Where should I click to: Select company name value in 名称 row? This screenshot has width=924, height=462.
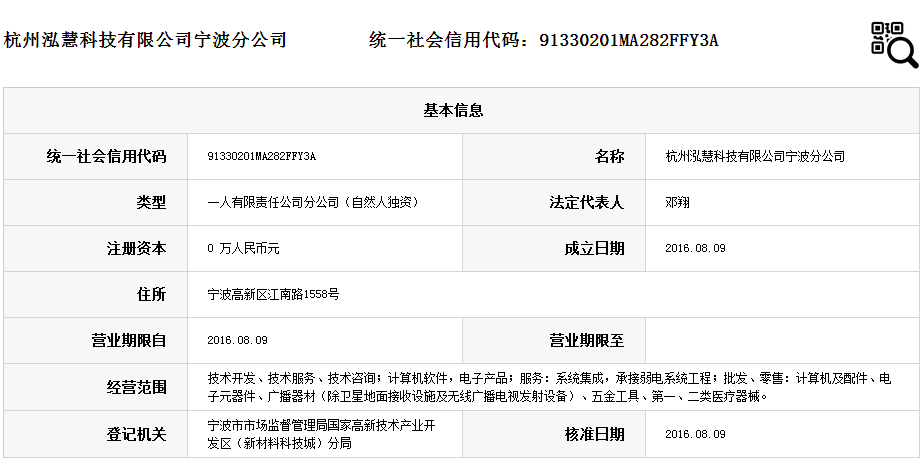(x=755, y=156)
